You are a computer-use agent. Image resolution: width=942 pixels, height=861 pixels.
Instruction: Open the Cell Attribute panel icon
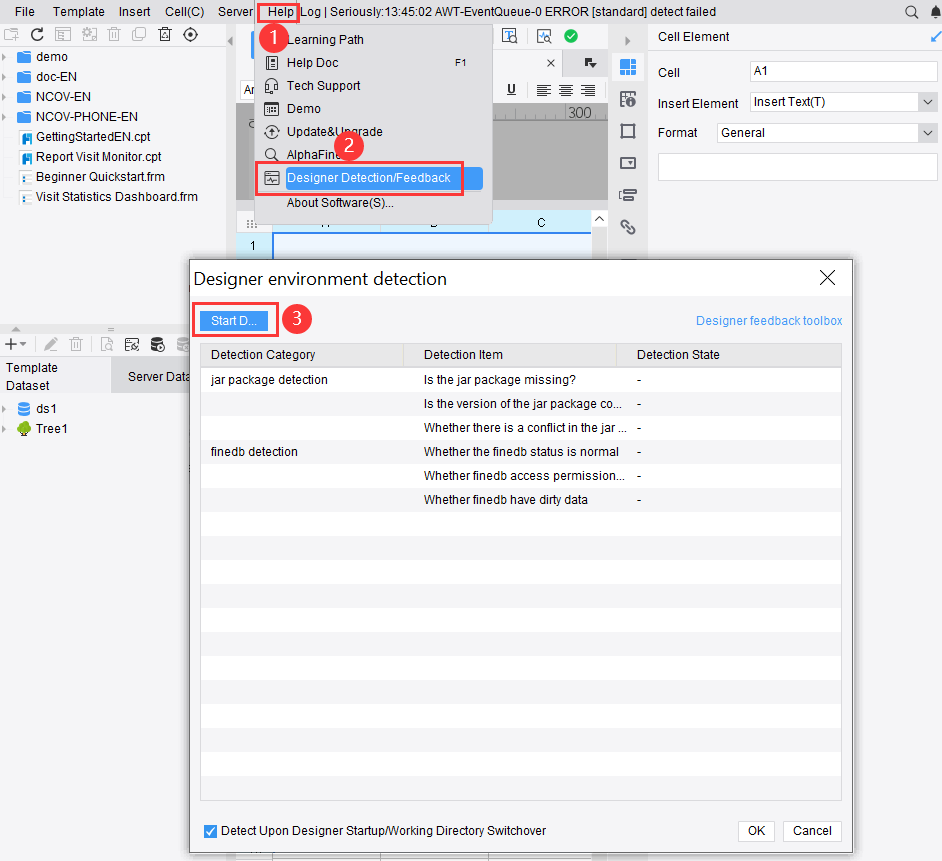pos(628,98)
